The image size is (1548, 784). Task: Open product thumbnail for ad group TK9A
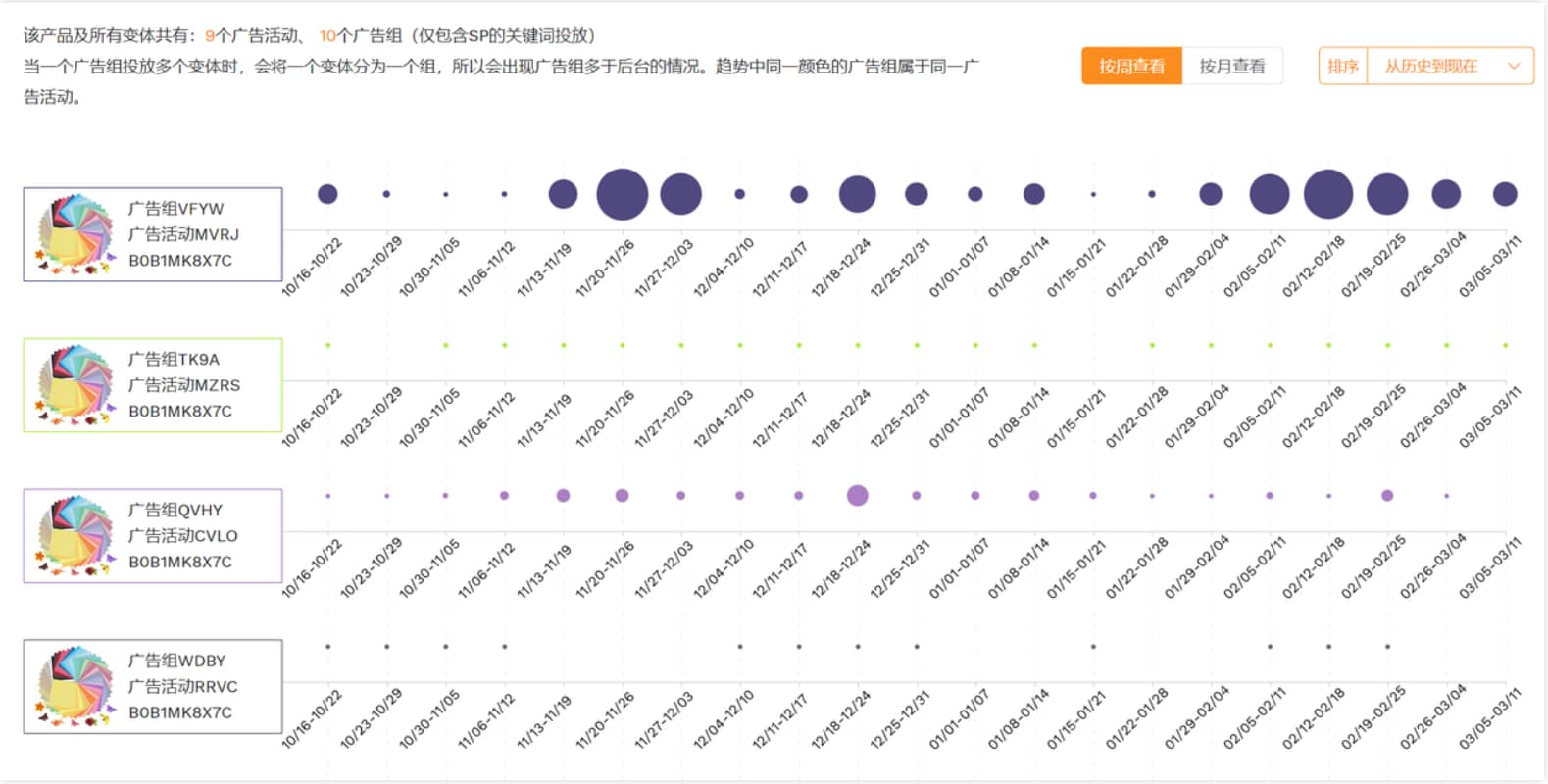(x=75, y=385)
